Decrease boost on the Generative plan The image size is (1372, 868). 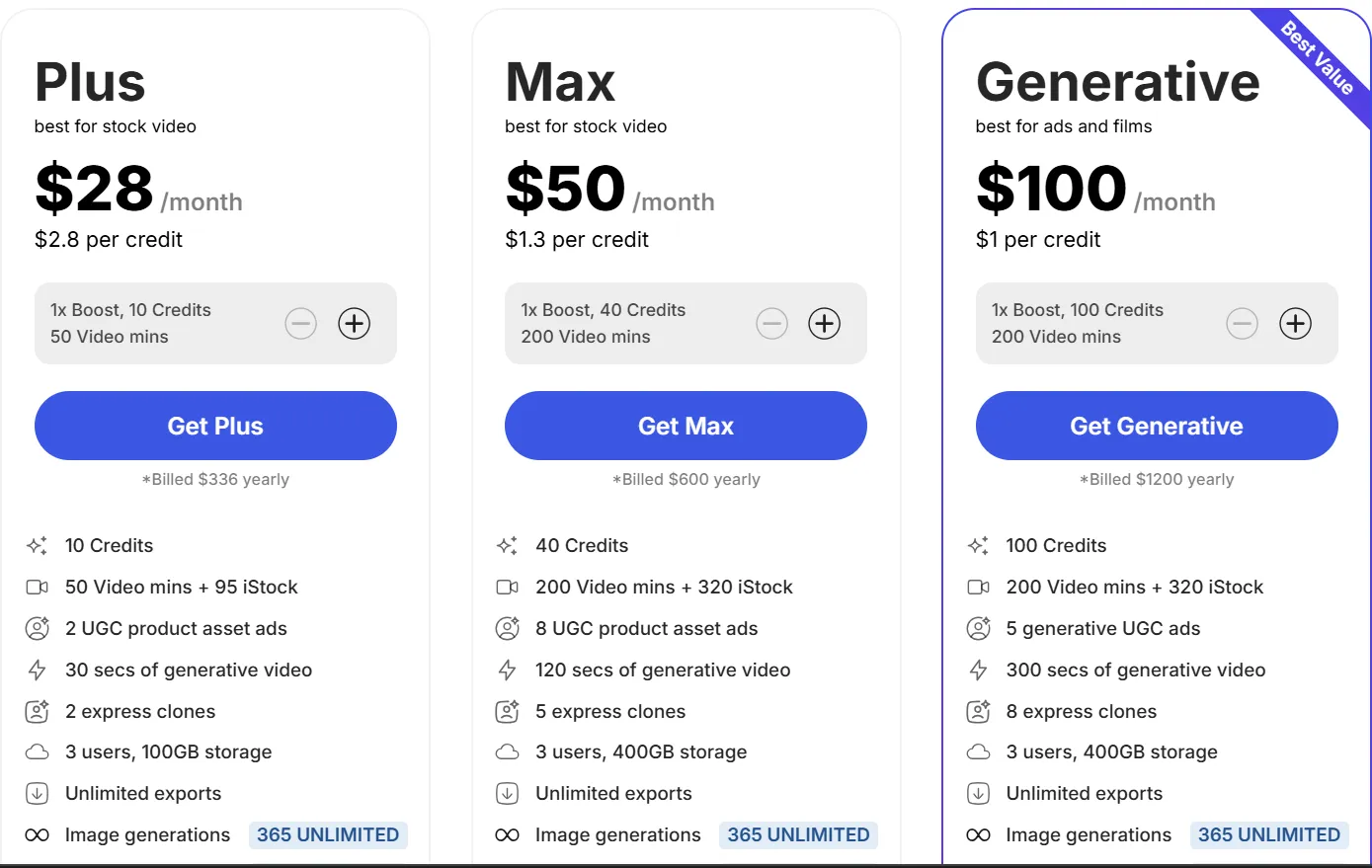point(1243,324)
